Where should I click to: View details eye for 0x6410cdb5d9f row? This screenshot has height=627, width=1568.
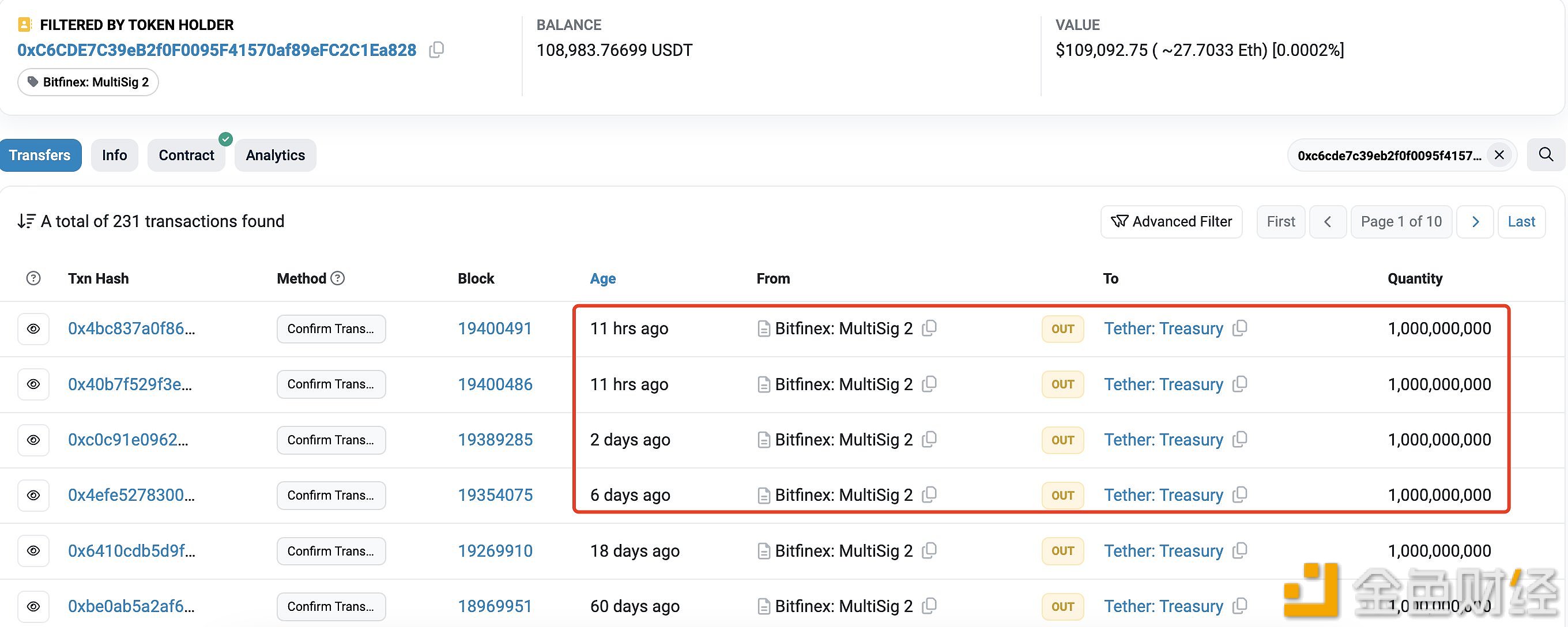point(33,551)
